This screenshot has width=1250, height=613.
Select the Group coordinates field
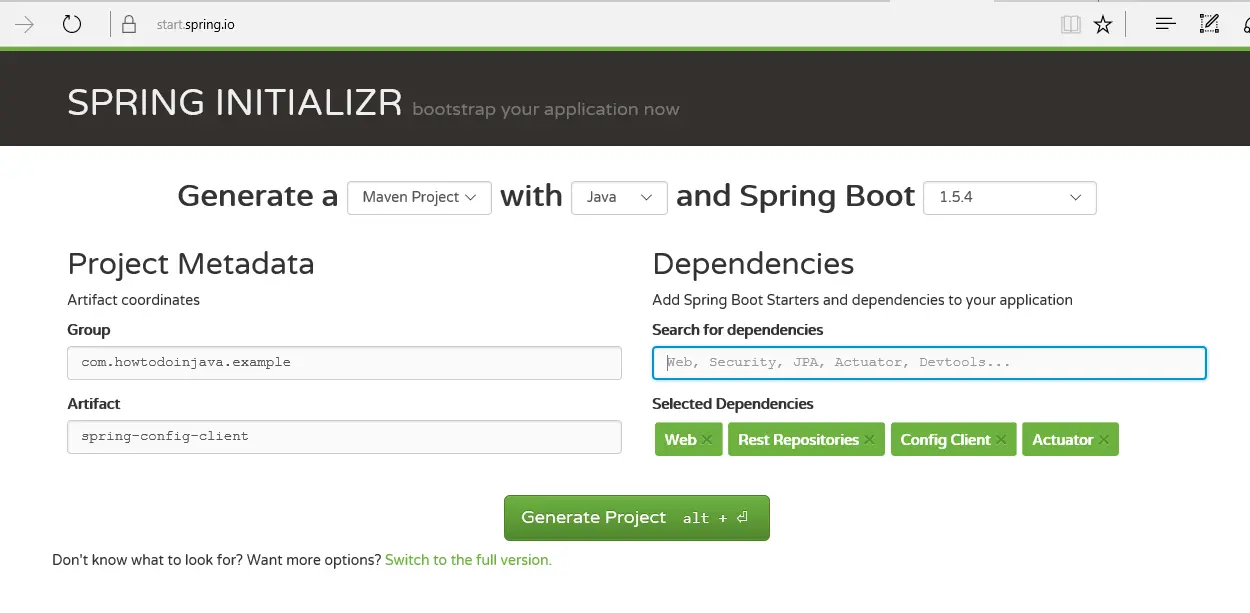[344, 362]
